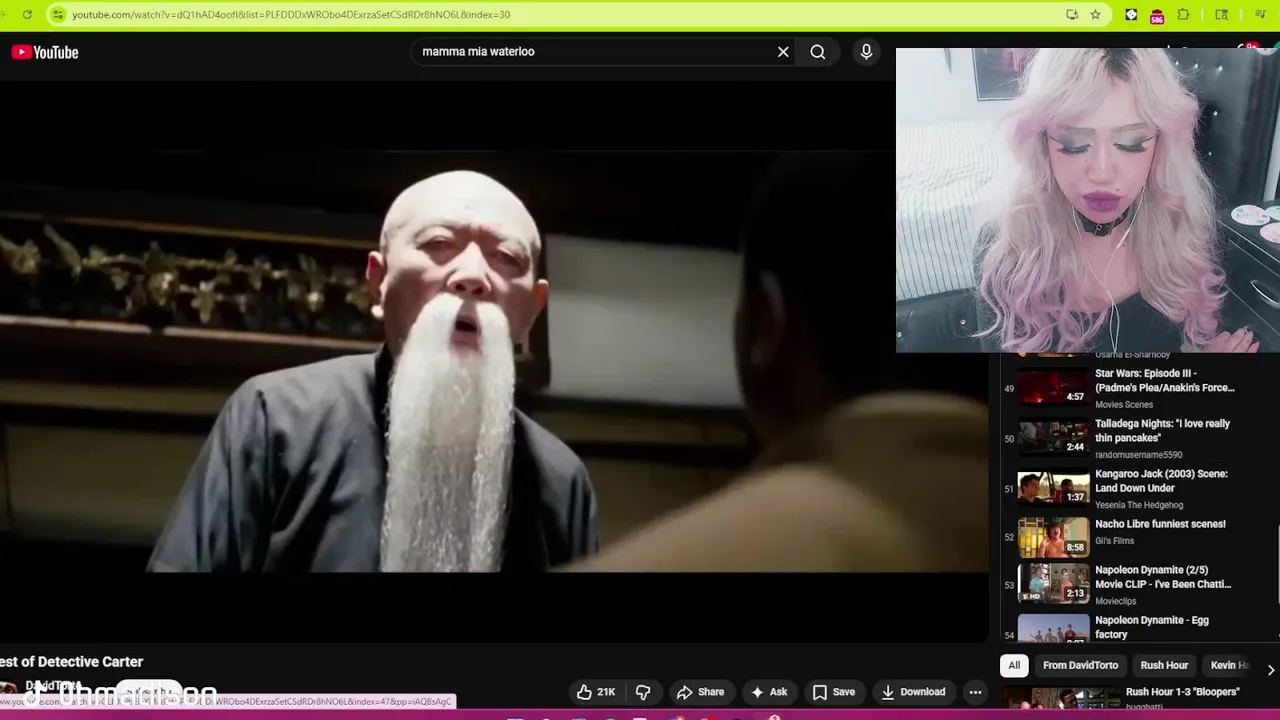Open the Nacho Libre funniest scenes thumbnail
The image size is (1280, 720).
tap(1053, 538)
